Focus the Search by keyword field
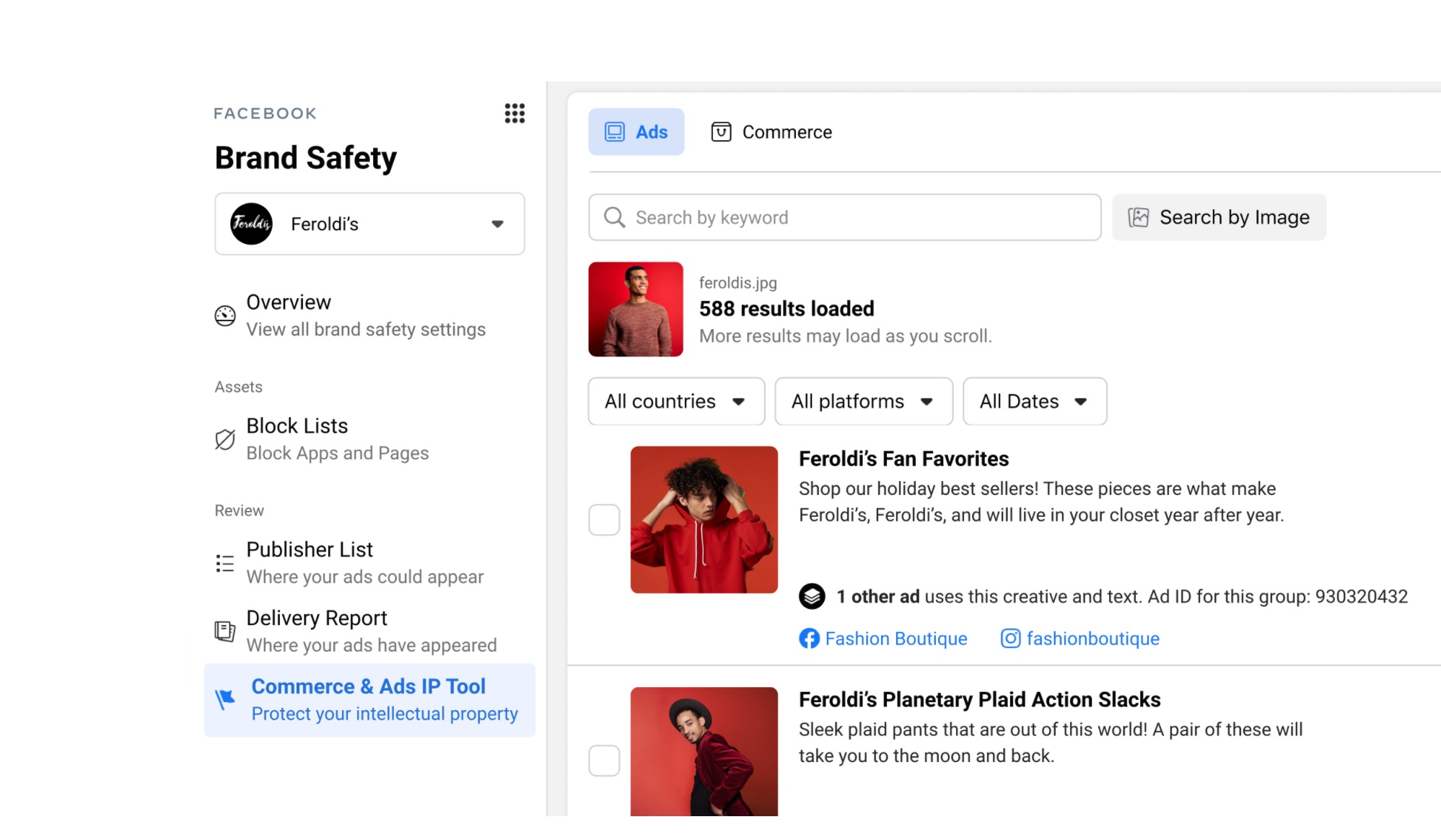 pyautogui.click(x=844, y=217)
